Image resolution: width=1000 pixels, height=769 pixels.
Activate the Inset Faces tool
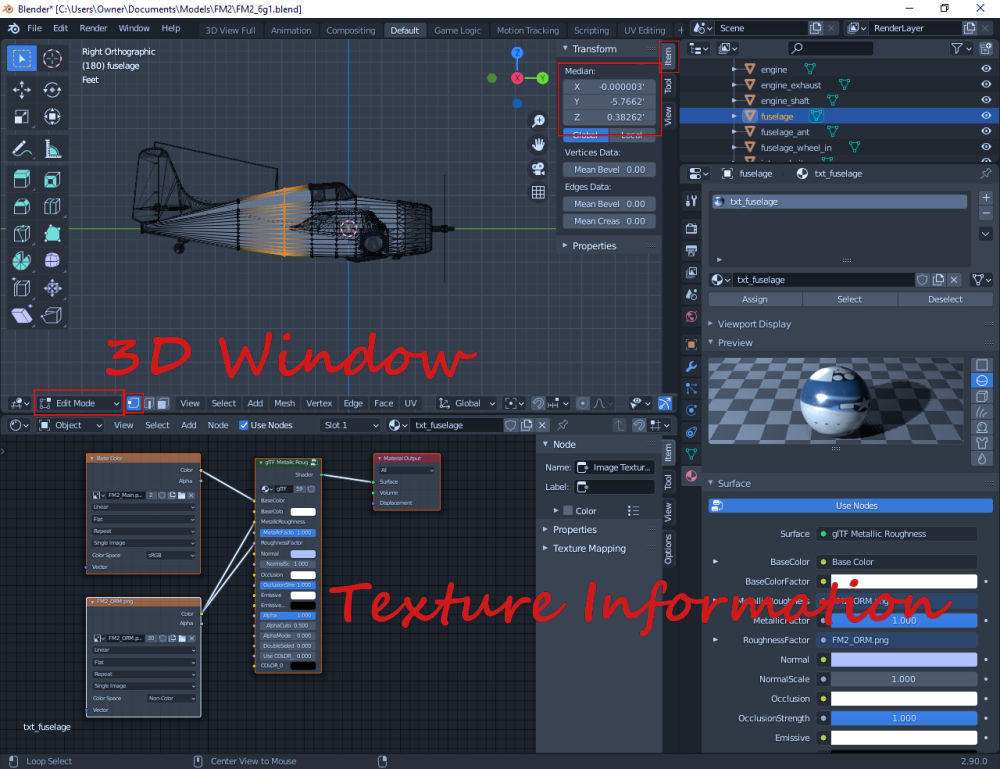point(52,180)
